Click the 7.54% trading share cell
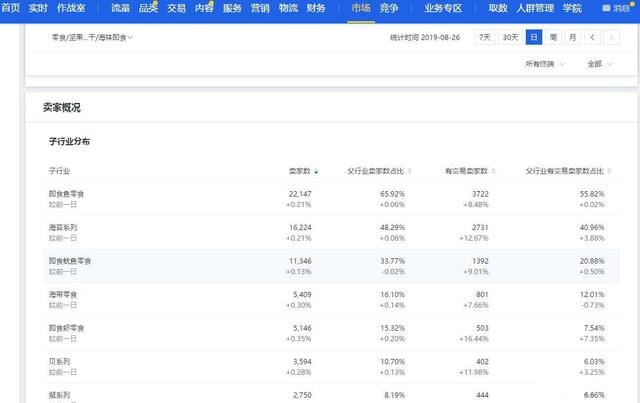The image size is (640, 403). click(x=594, y=328)
